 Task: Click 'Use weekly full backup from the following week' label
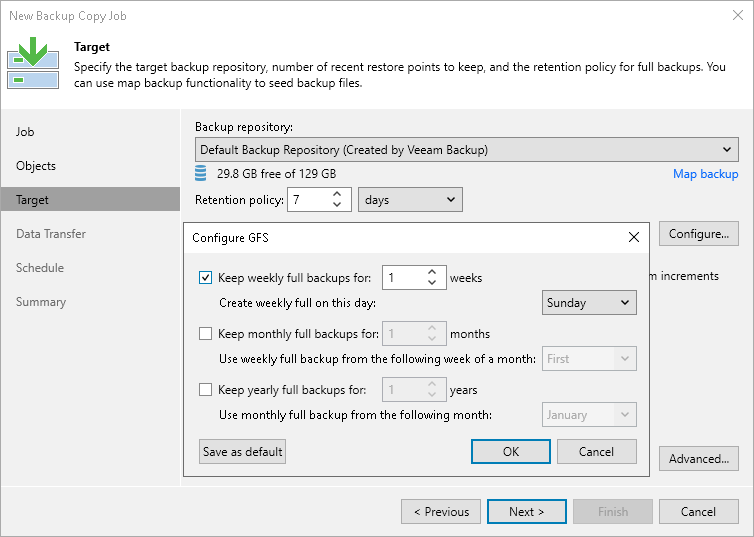[x=377, y=359]
